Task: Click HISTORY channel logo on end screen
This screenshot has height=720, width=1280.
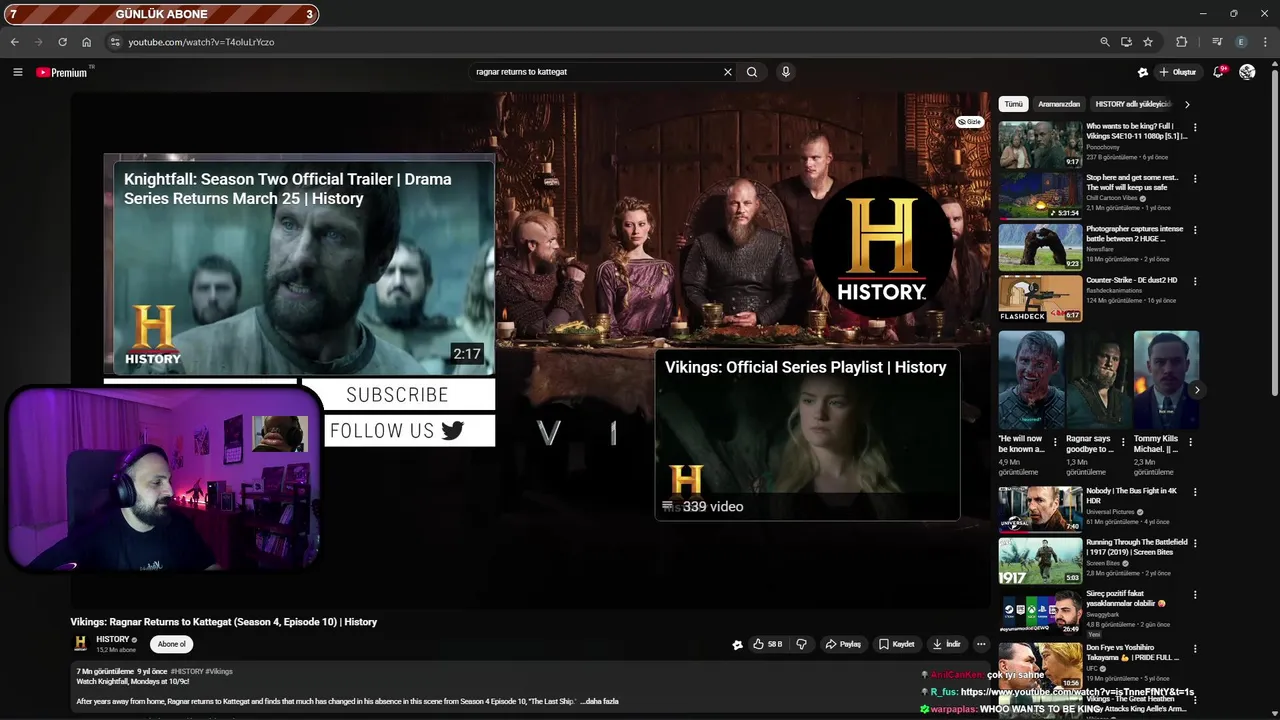Action: pos(881,247)
